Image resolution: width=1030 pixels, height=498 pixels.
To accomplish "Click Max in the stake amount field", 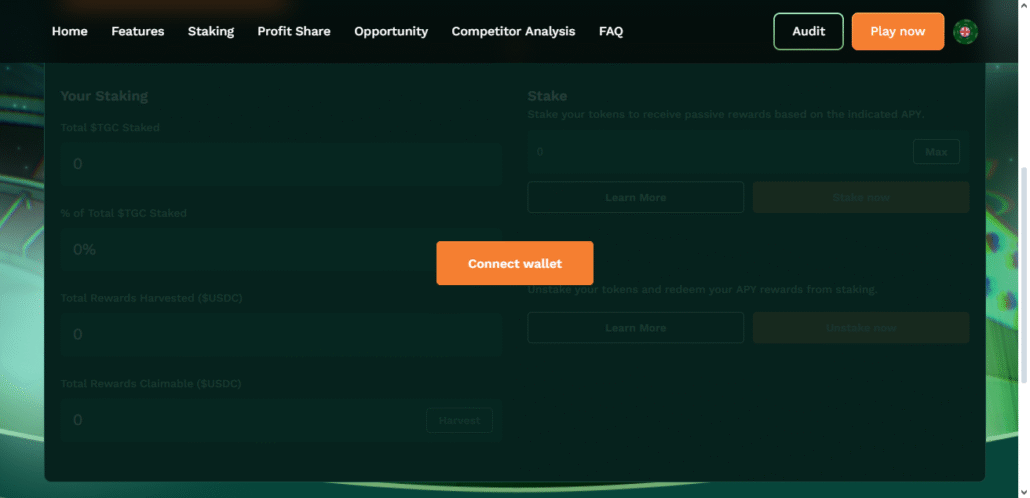I will (935, 152).
